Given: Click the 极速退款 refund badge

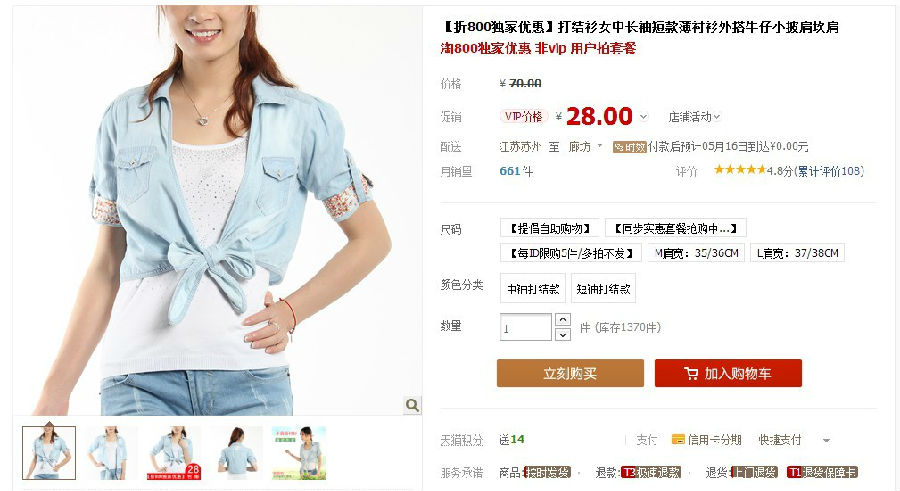Looking at the screenshot, I should (650, 472).
